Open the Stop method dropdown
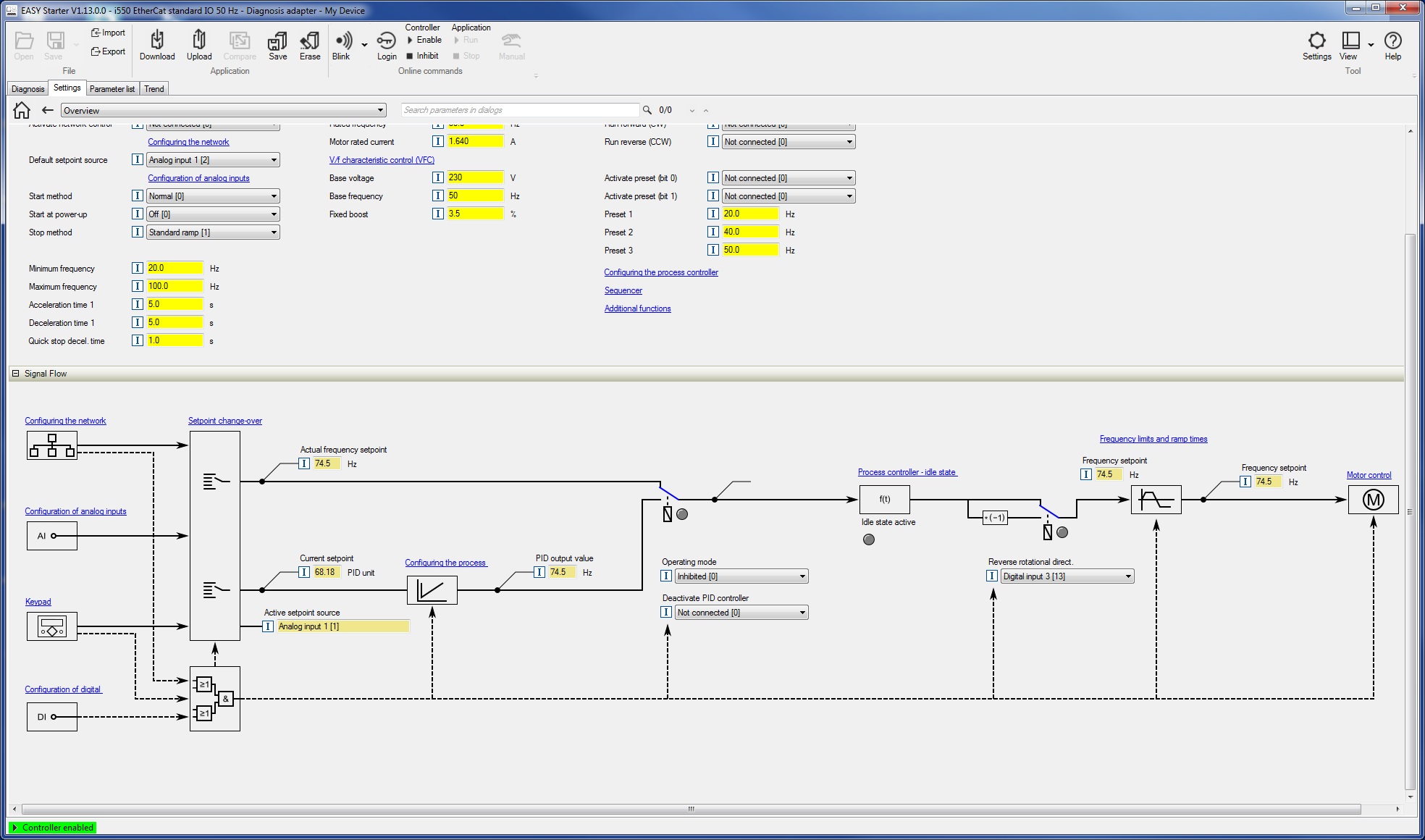The height and width of the screenshot is (840, 1425). click(x=213, y=232)
